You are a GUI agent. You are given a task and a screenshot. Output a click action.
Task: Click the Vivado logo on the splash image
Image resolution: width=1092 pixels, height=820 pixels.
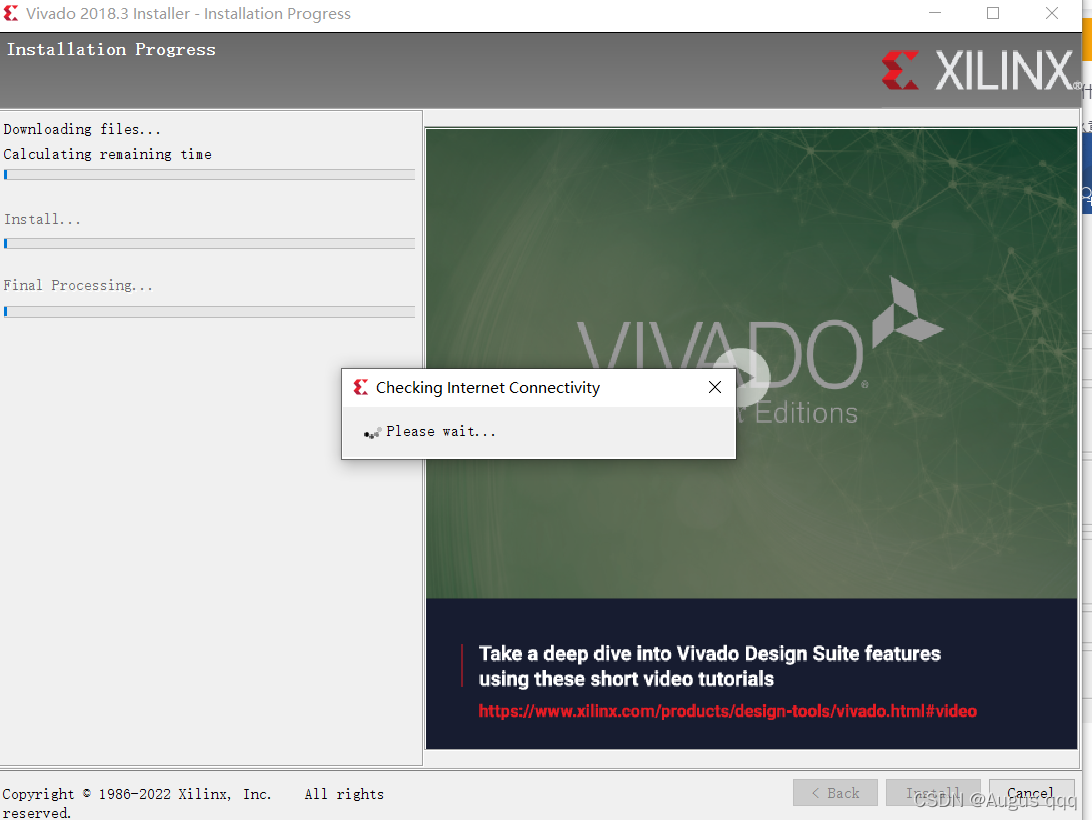[759, 348]
